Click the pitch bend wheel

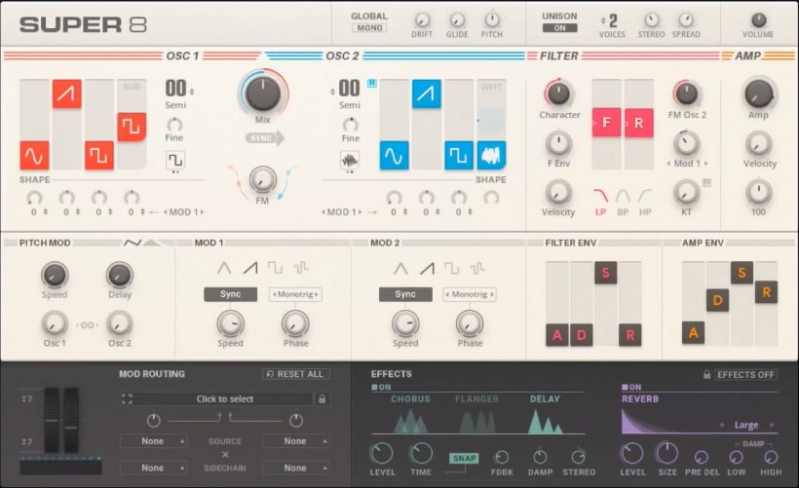tap(52, 420)
